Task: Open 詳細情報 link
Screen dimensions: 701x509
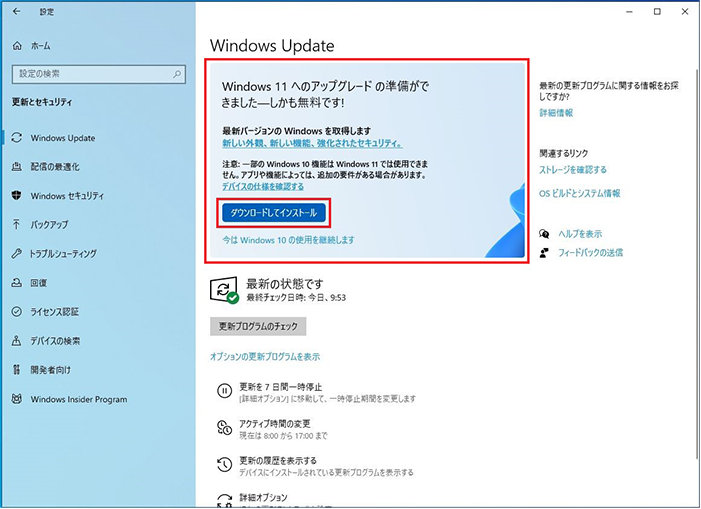Action: (556, 113)
